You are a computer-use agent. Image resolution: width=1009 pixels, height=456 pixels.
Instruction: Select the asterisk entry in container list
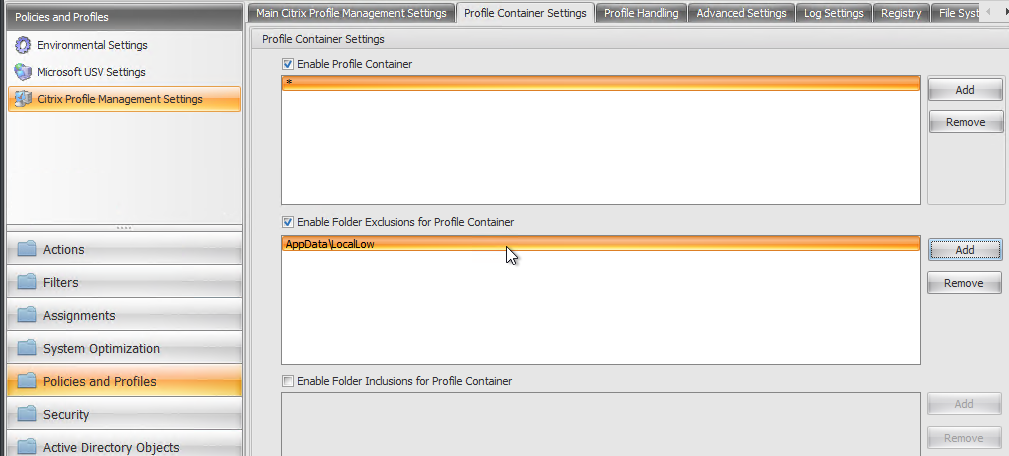click(x=600, y=83)
